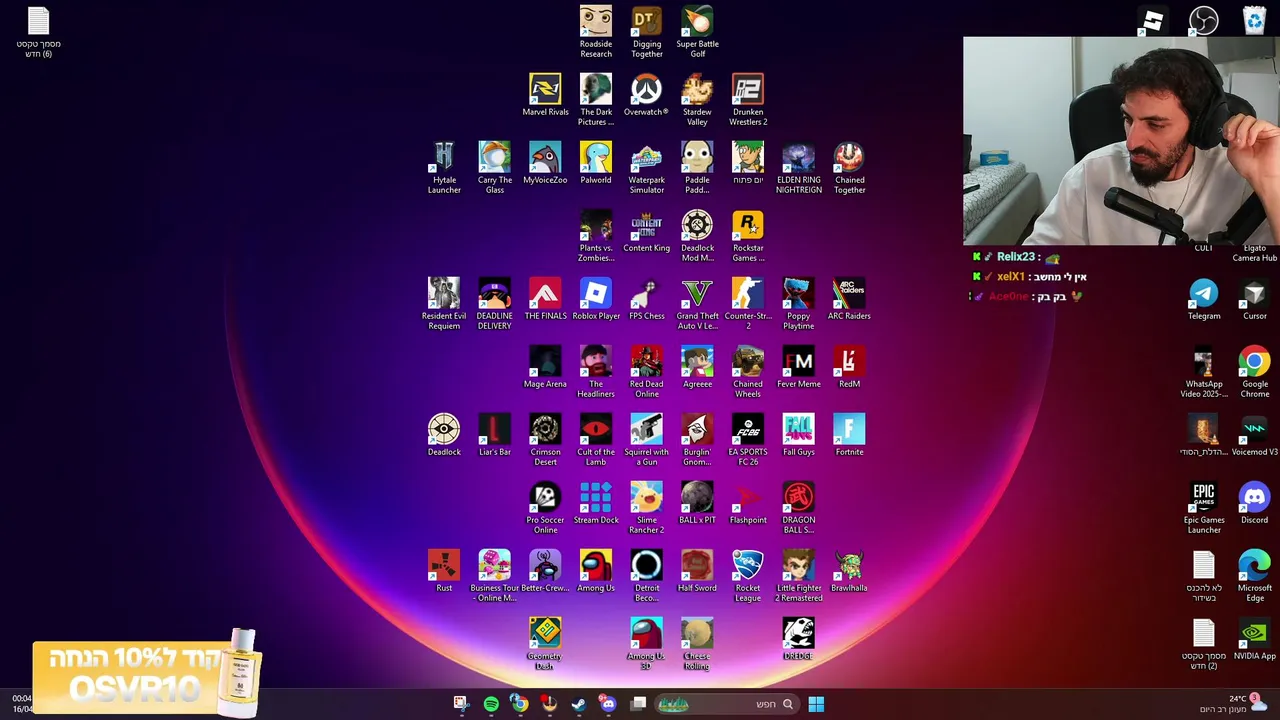1280x720 pixels.
Task: Launch Marvel Rivals desktop icon
Action: tap(545, 95)
